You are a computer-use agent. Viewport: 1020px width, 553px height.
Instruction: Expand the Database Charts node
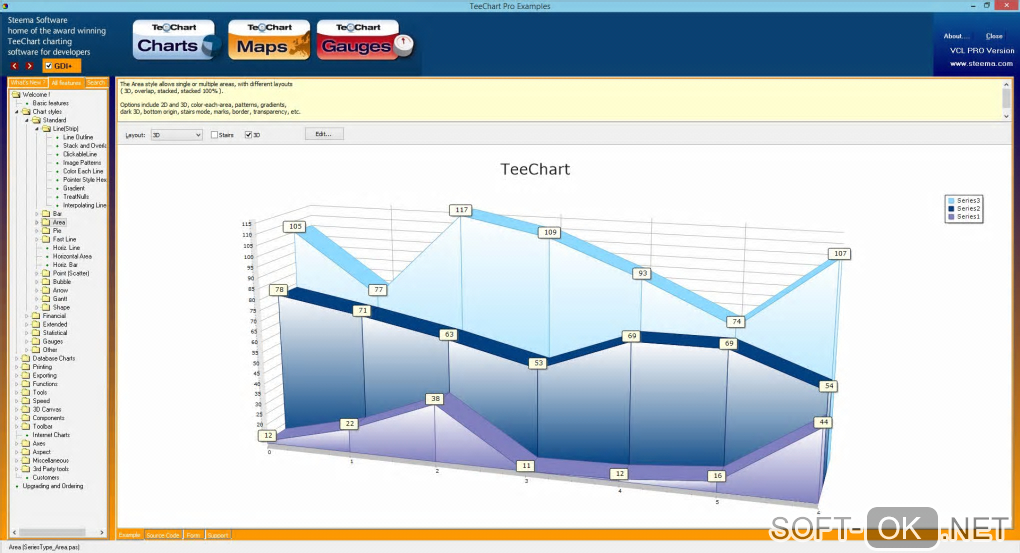click(x=17, y=358)
